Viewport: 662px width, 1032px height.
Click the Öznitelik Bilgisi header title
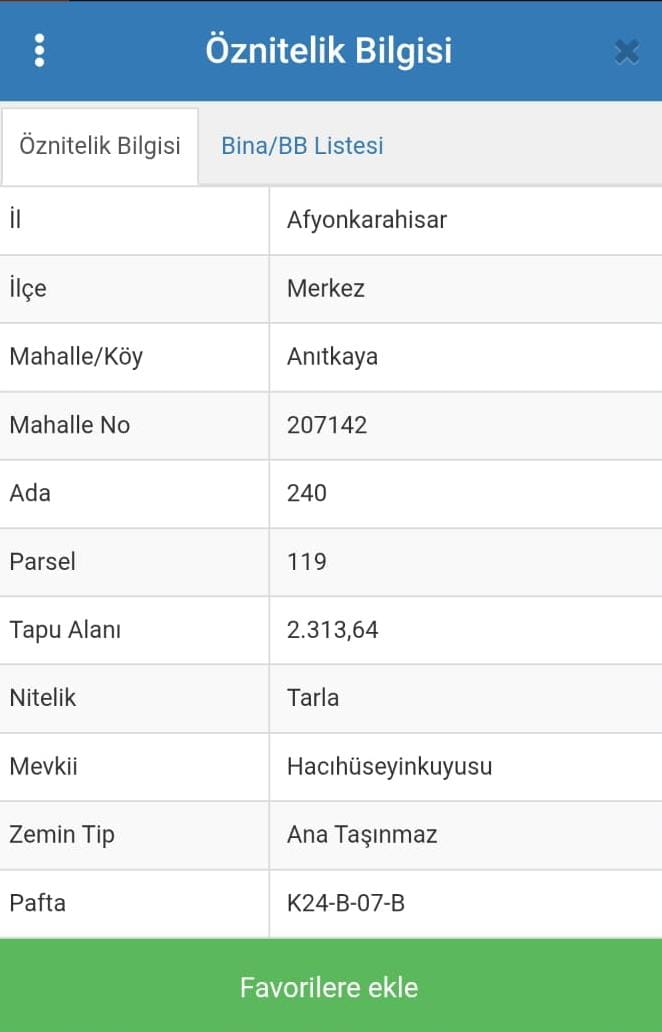click(x=329, y=51)
